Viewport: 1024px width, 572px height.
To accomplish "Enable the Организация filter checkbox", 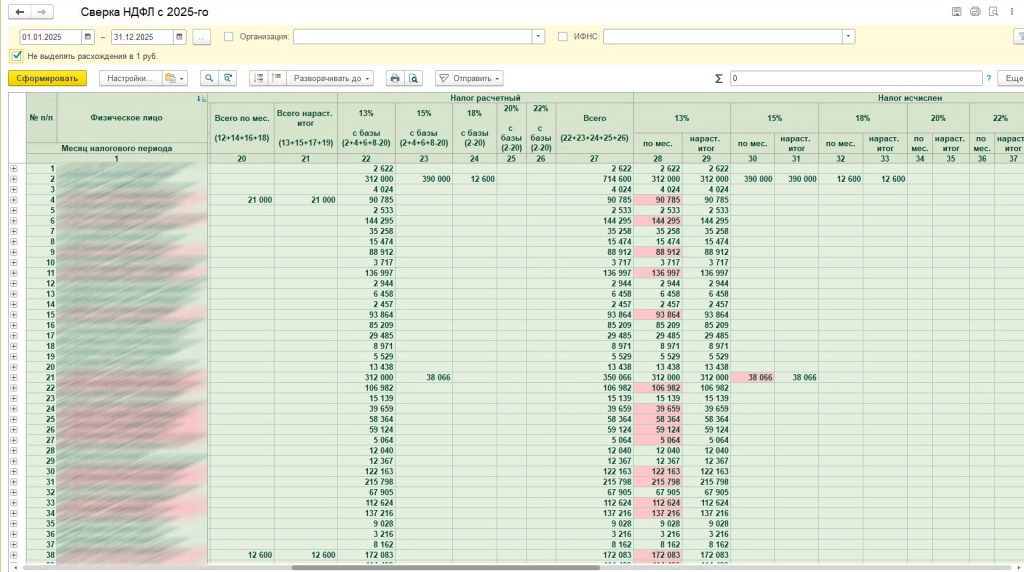I will tap(229, 36).
